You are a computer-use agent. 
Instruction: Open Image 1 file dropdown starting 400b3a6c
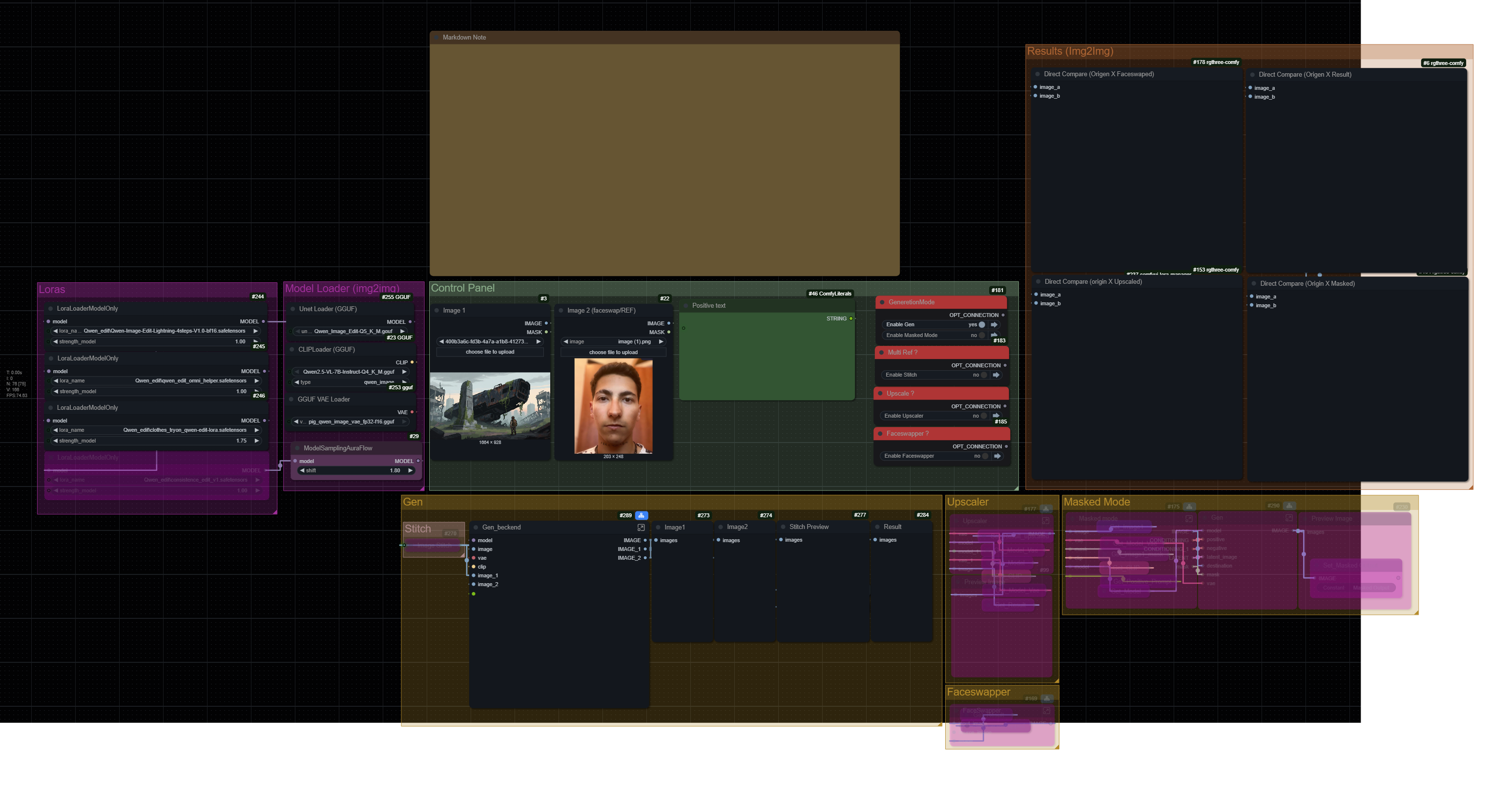pyautogui.click(x=490, y=342)
